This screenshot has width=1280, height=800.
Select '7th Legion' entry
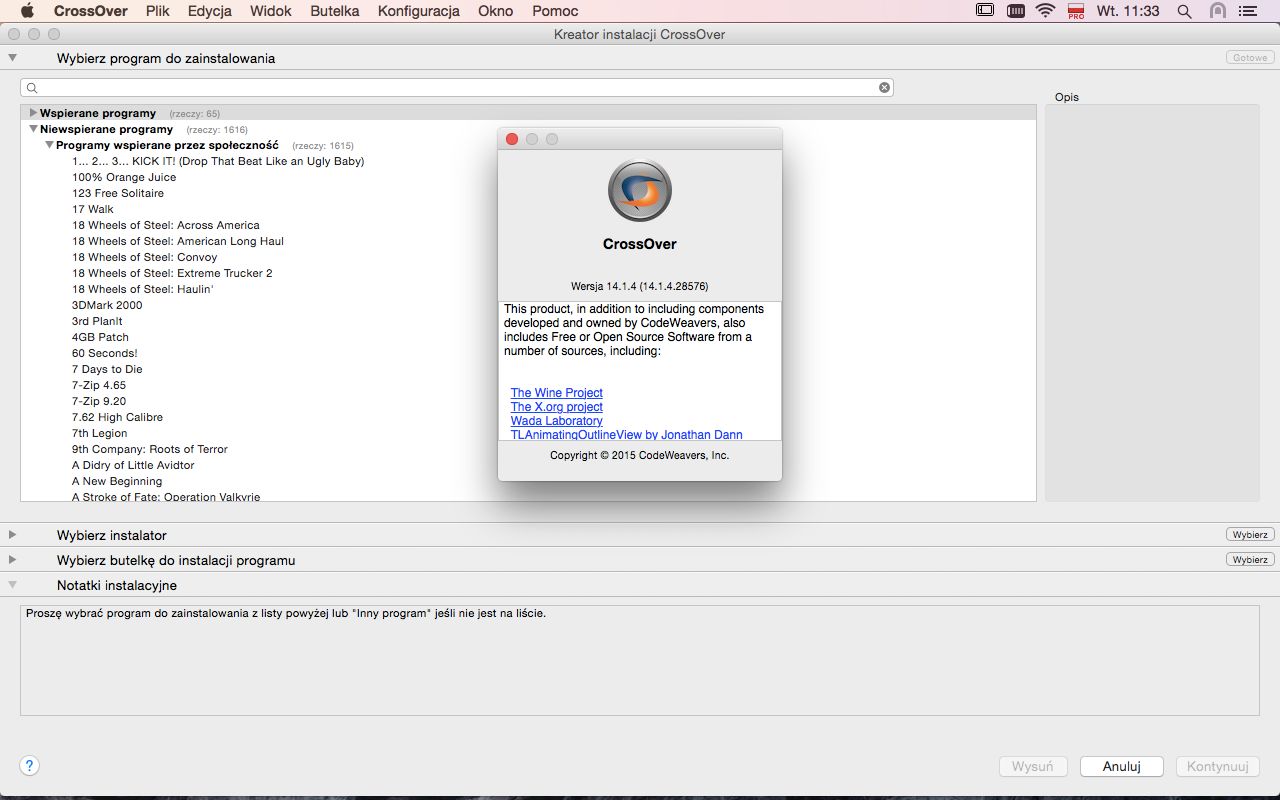point(100,433)
